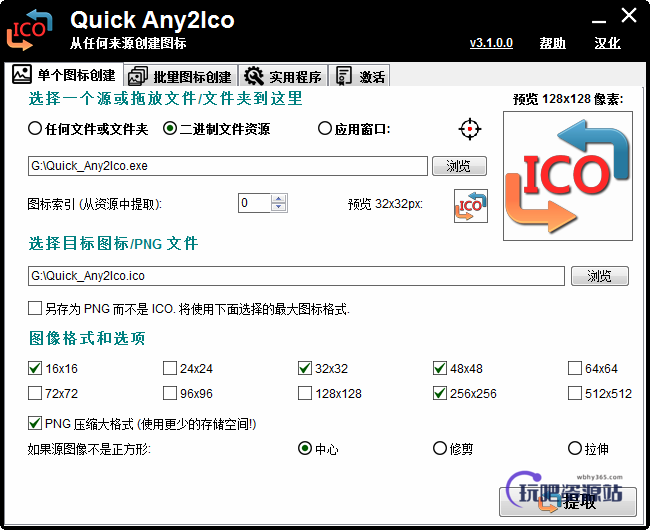Click 浏览 button next to source path
The image size is (650, 530).
tap(459, 166)
